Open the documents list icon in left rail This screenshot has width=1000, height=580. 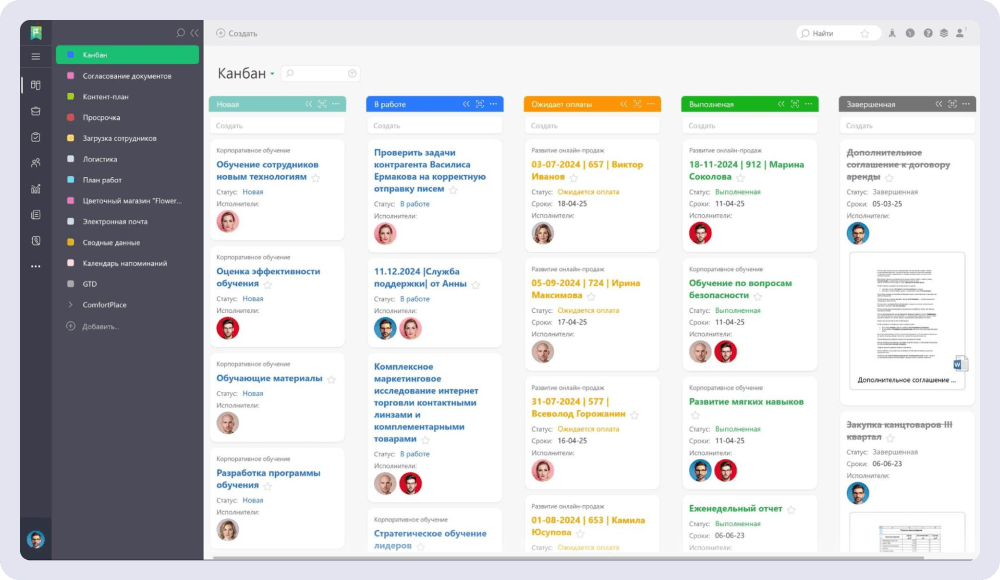pyautogui.click(x=36, y=214)
